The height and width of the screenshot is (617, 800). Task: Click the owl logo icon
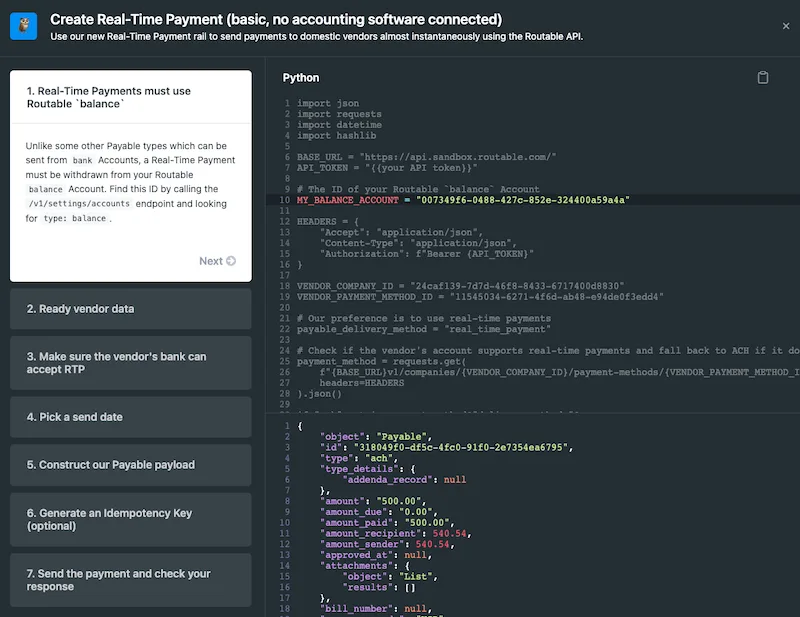pyautogui.click(x=23, y=26)
